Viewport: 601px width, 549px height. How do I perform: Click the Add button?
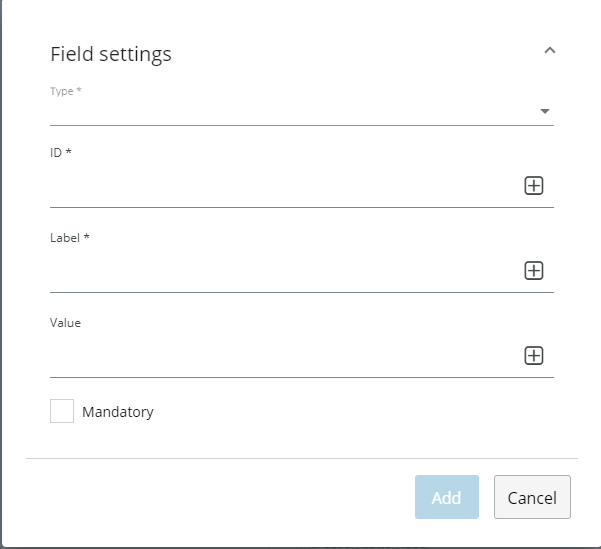pyautogui.click(x=447, y=497)
